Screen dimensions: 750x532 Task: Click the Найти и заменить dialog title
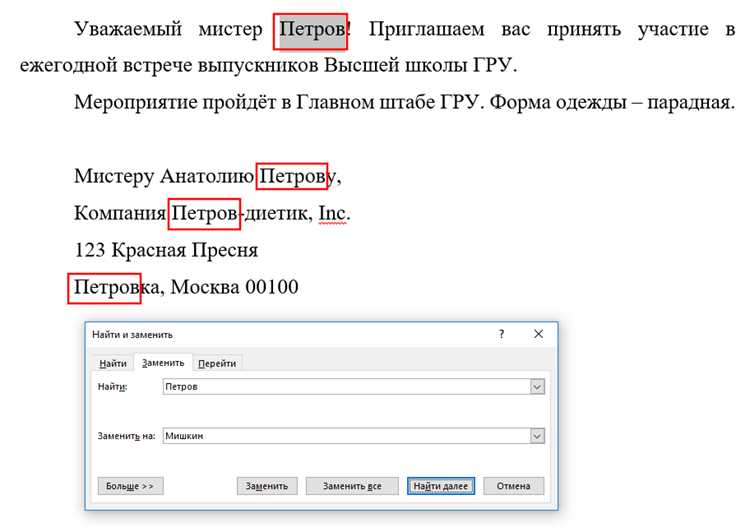[132, 334]
